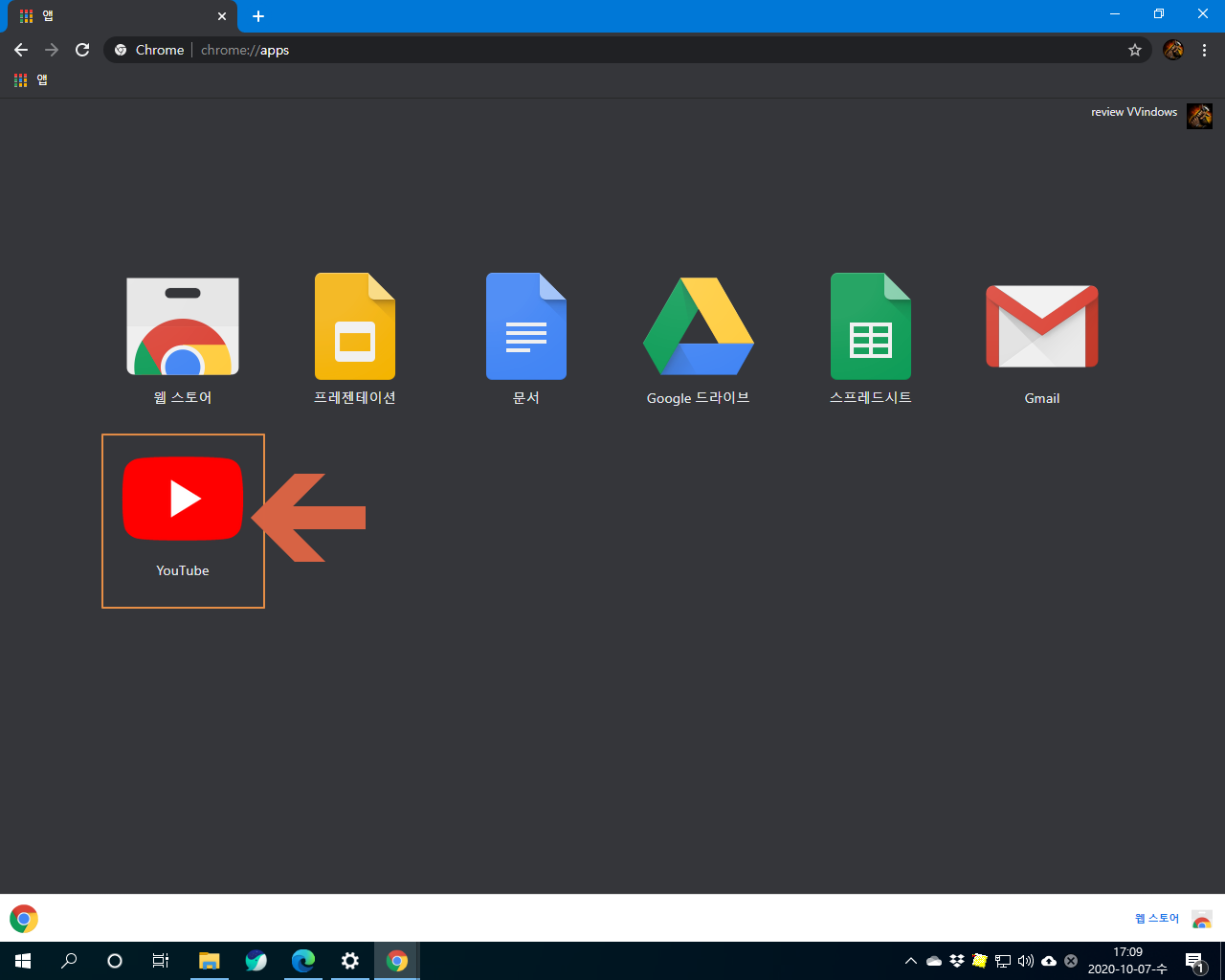Go forward in browser history
The width and height of the screenshot is (1225, 980).
point(52,50)
